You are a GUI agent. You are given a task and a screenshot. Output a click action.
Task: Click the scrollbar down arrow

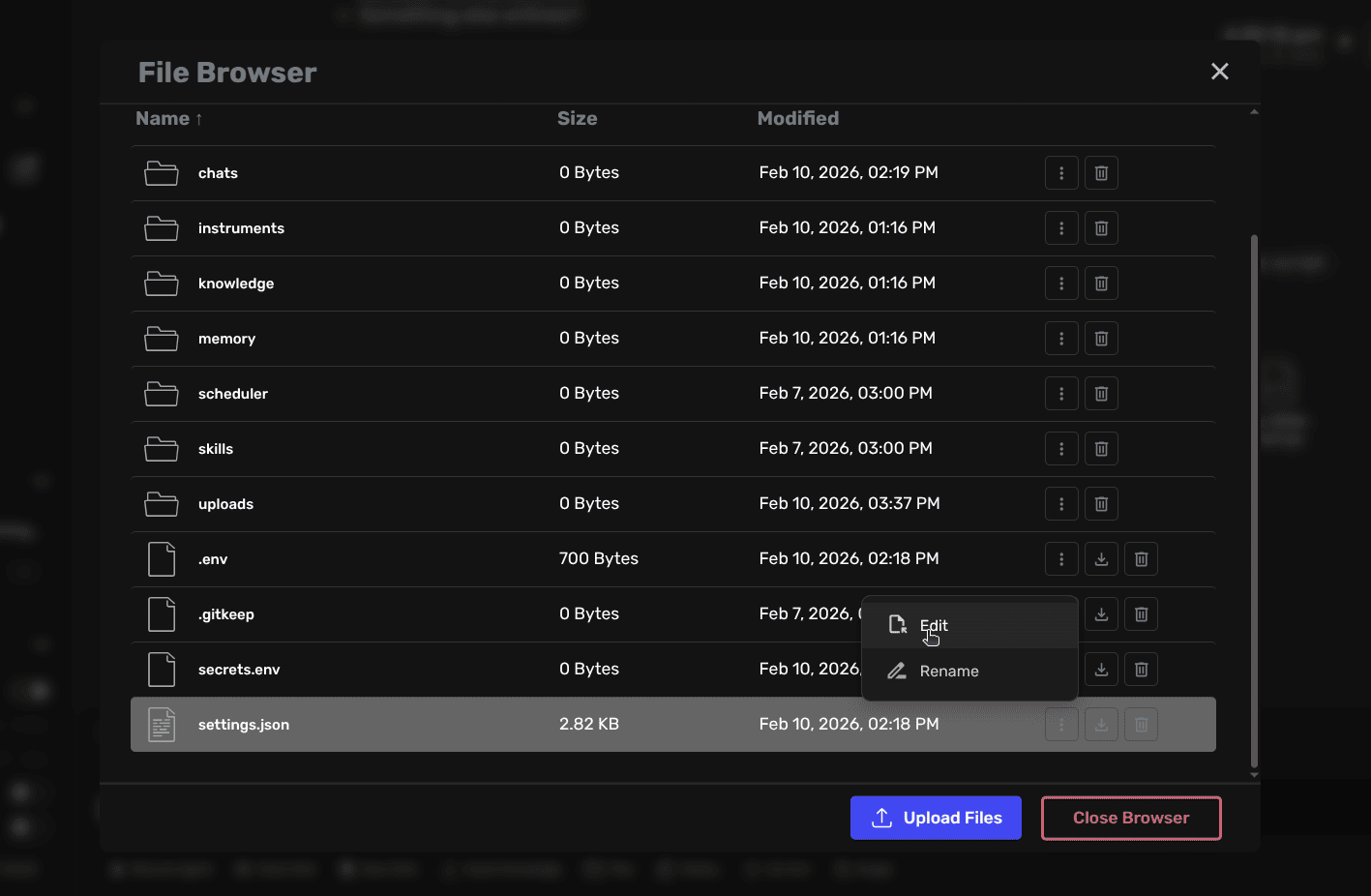[x=1254, y=775]
